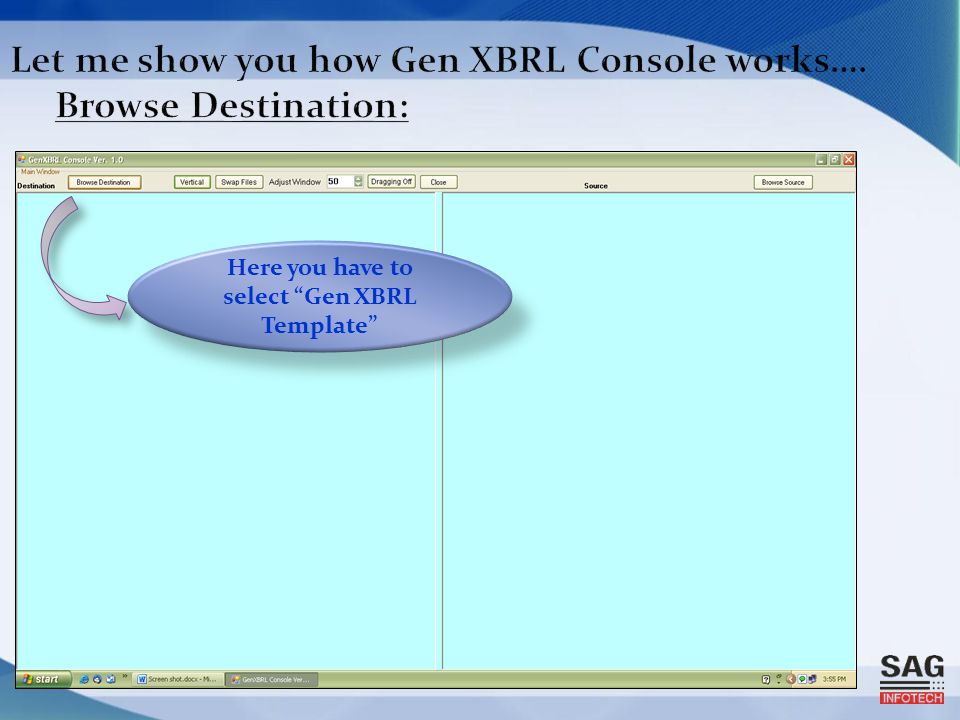Focus the Adjust Window value field
This screenshot has height=720, width=960.
340,181
